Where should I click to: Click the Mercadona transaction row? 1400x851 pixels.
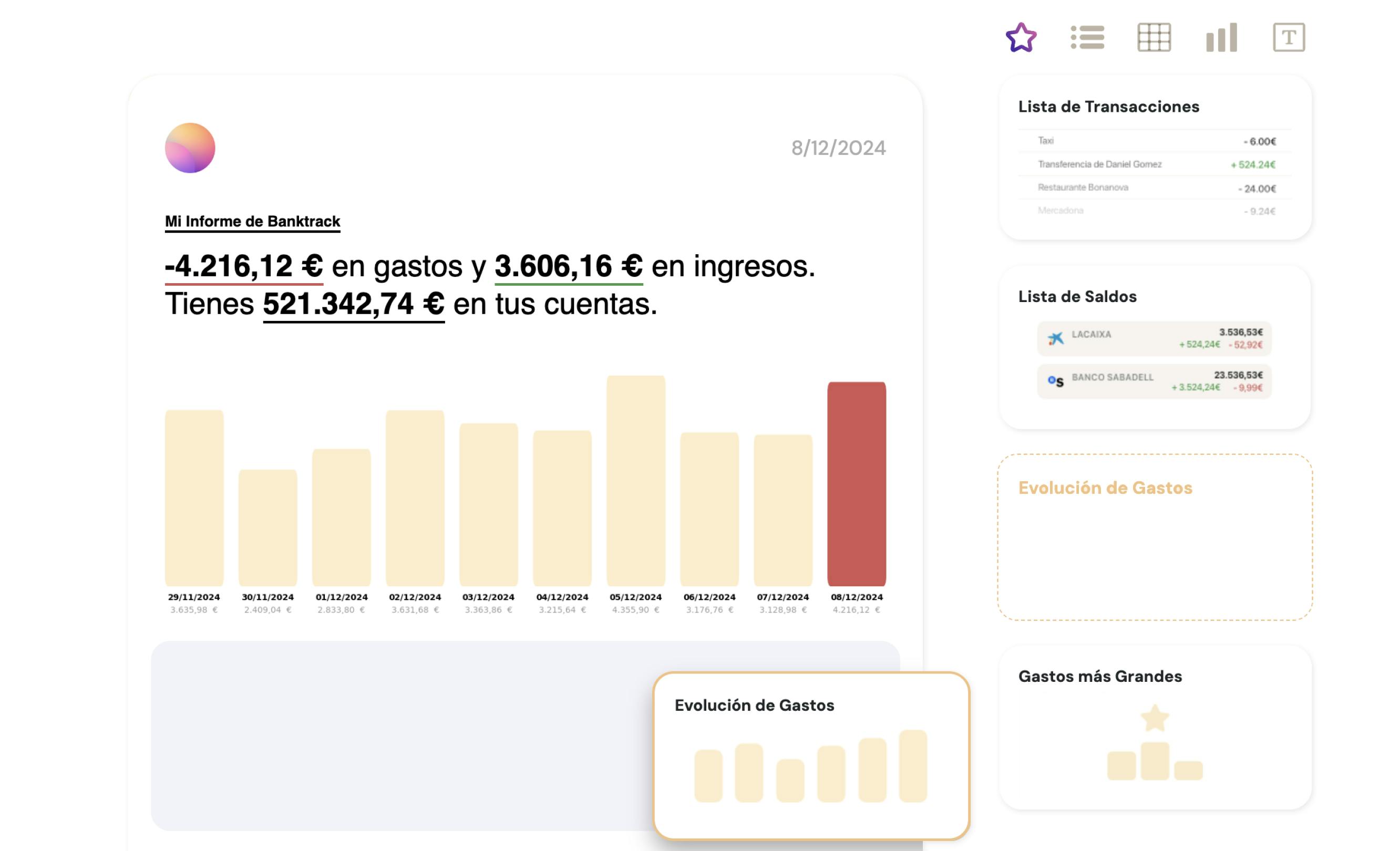pyautogui.click(x=1155, y=211)
